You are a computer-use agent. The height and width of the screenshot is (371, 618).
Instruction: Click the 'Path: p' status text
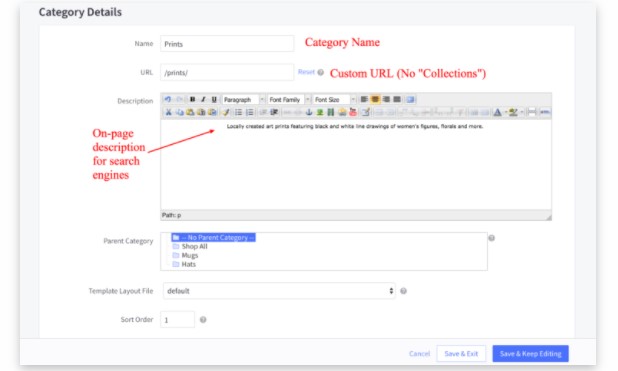pos(171,215)
